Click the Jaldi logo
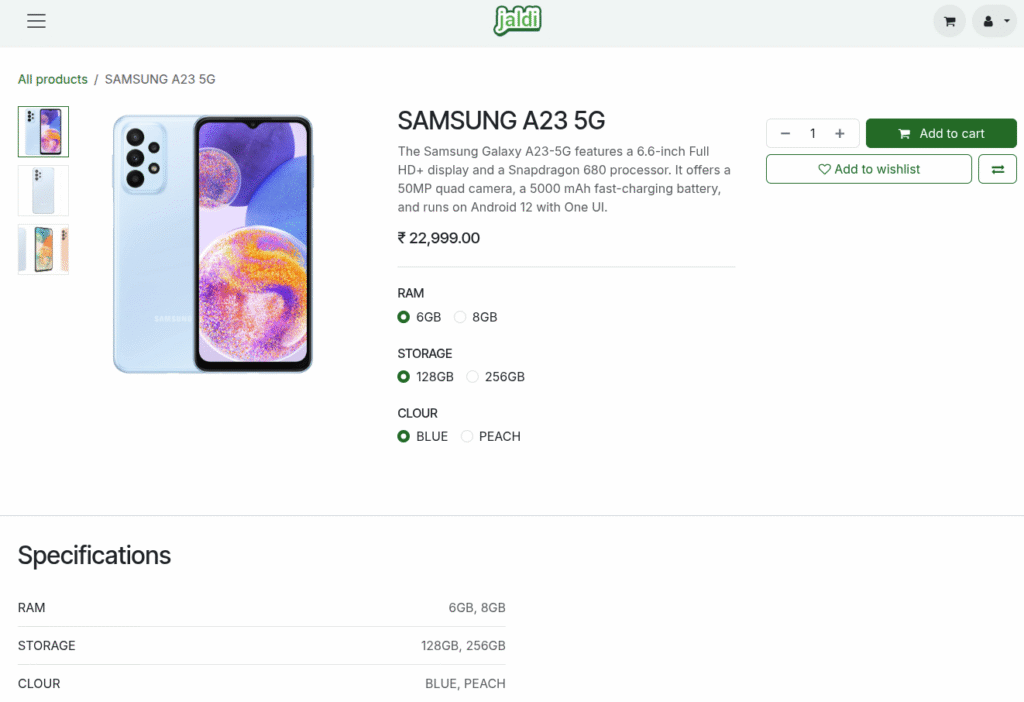The width and height of the screenshot is (1024, 702). click(517, 20)
